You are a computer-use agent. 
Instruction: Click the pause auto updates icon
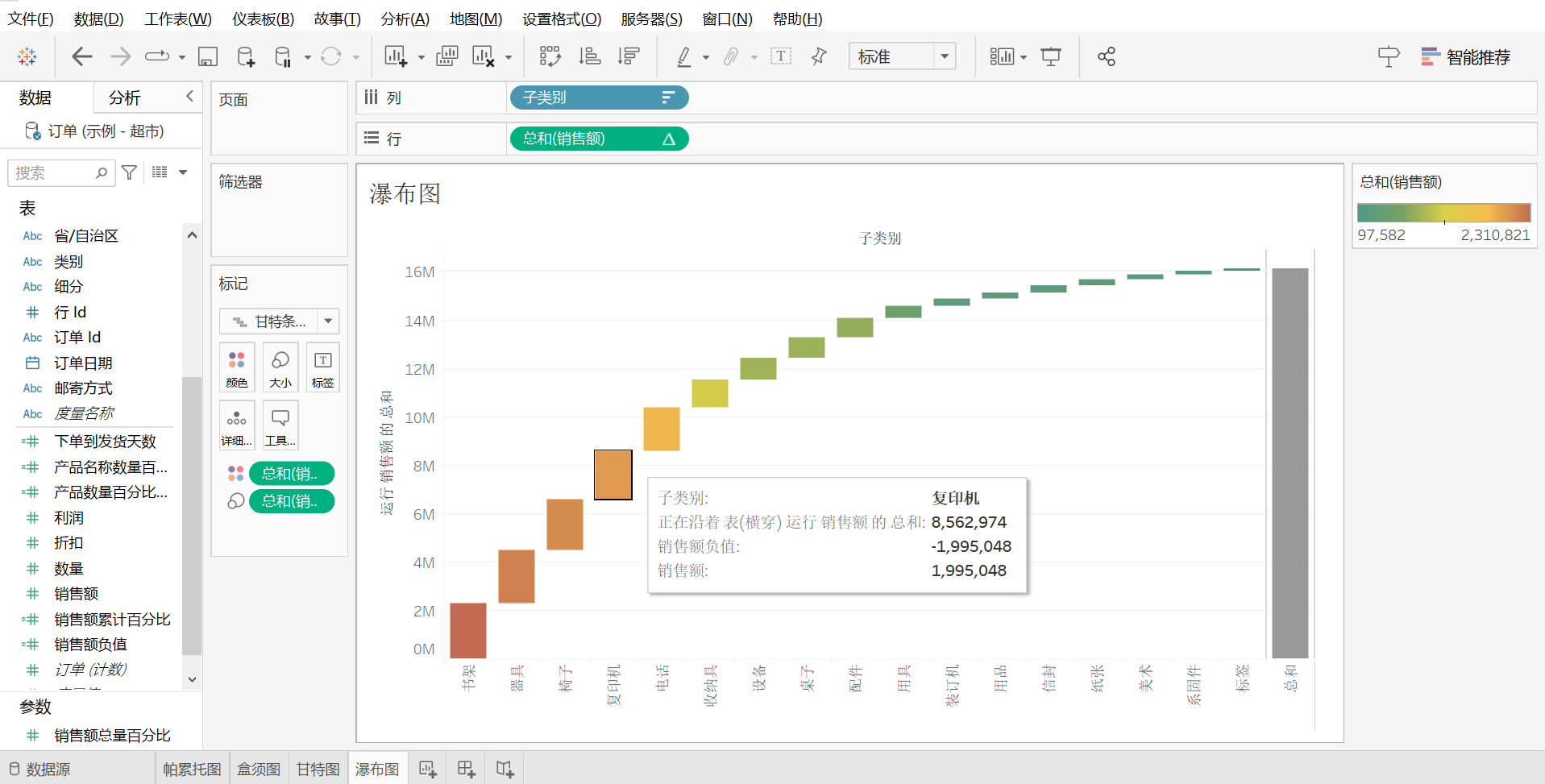coord(283,56)
